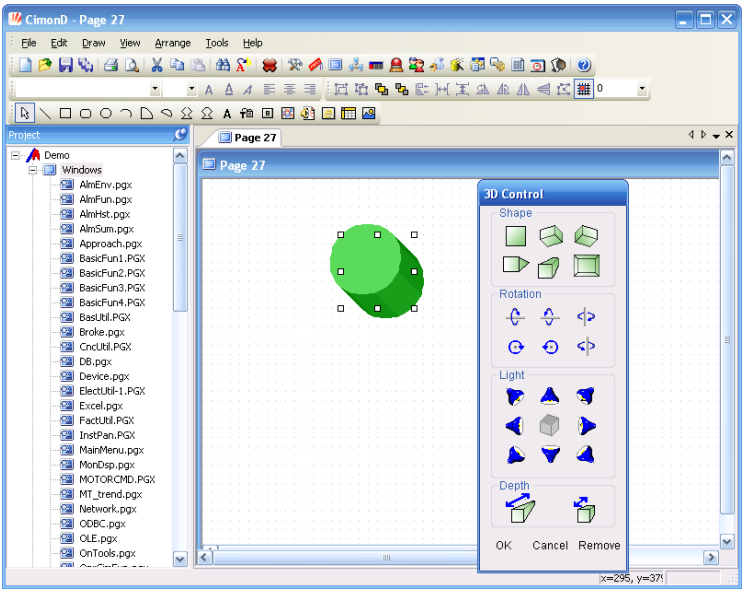Select the Rectangle drawing tool
The image size is (744, 591).
[65, 114]
